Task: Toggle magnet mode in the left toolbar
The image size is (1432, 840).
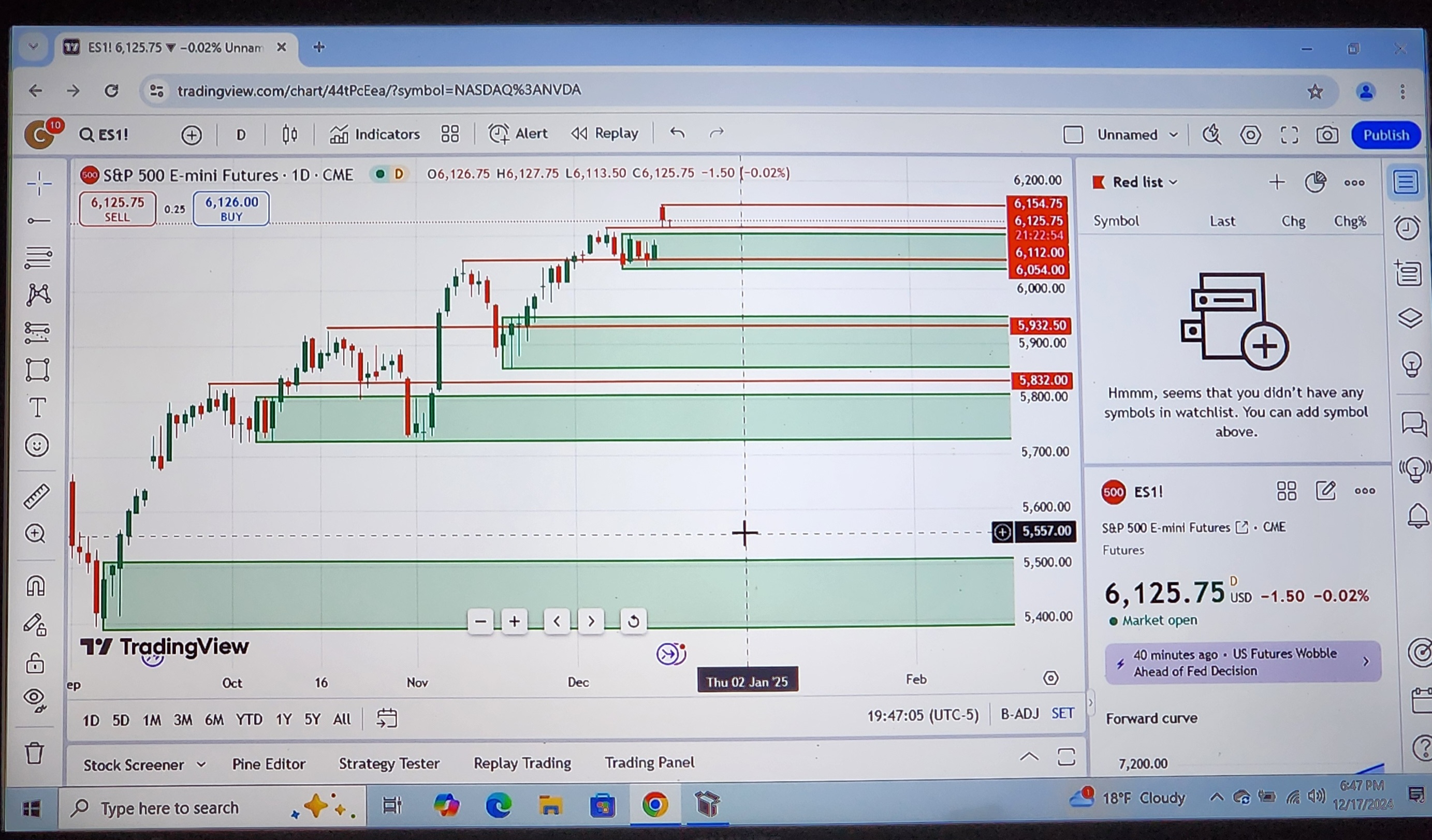Action: click(x=37, y=586)
